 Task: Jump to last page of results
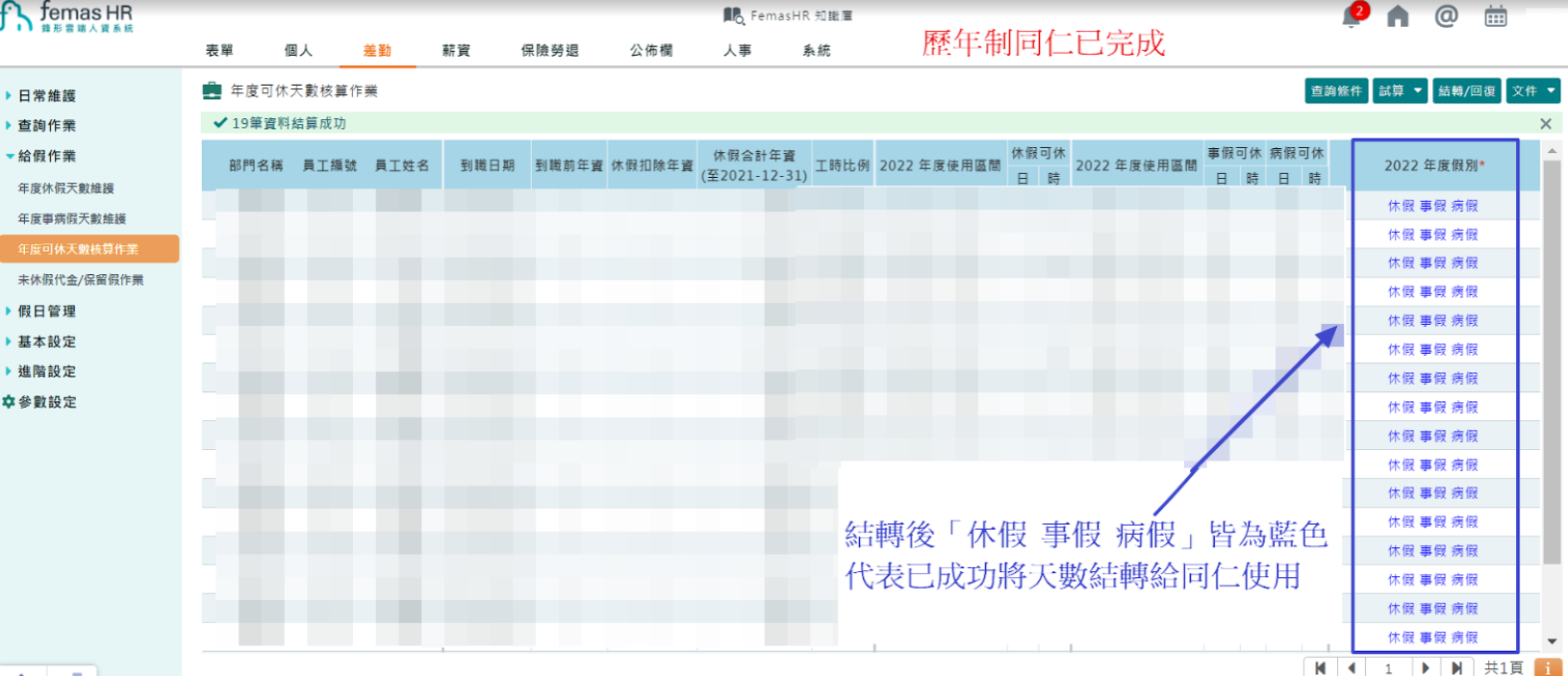tap(1457, 667)
